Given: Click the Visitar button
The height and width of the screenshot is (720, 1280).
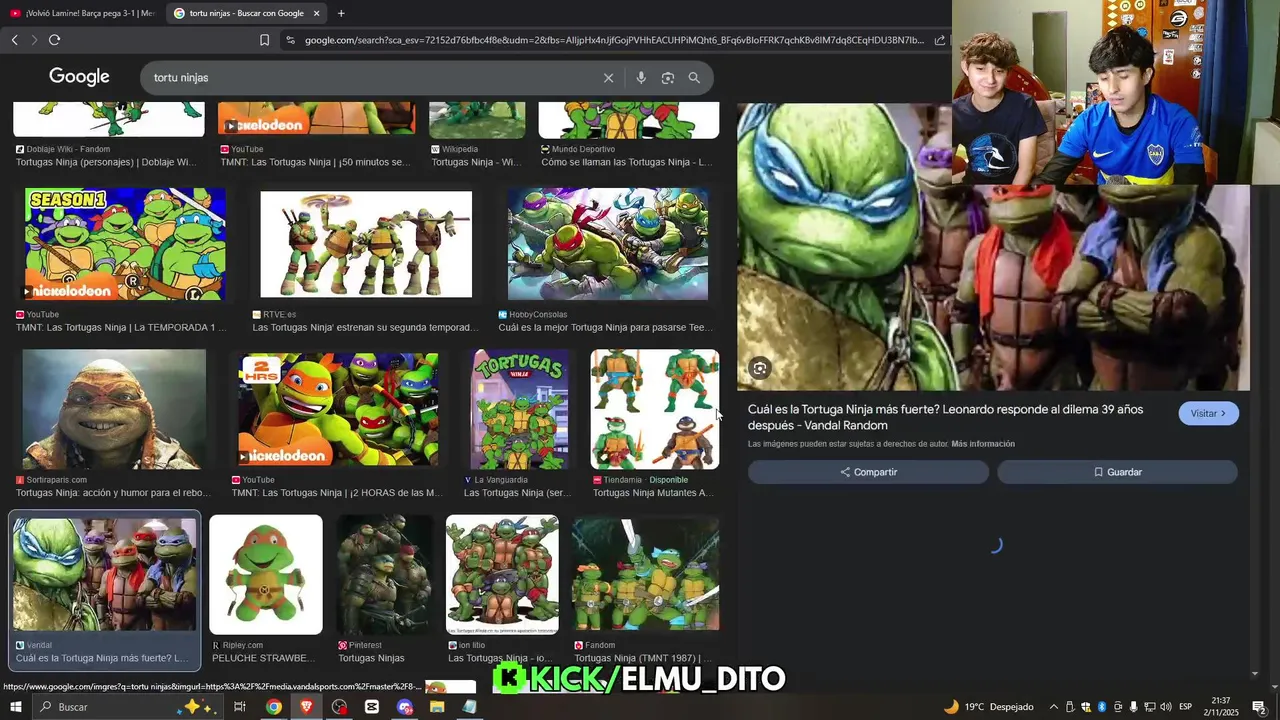Looking at the screenshot, I should click(1208, 413).
